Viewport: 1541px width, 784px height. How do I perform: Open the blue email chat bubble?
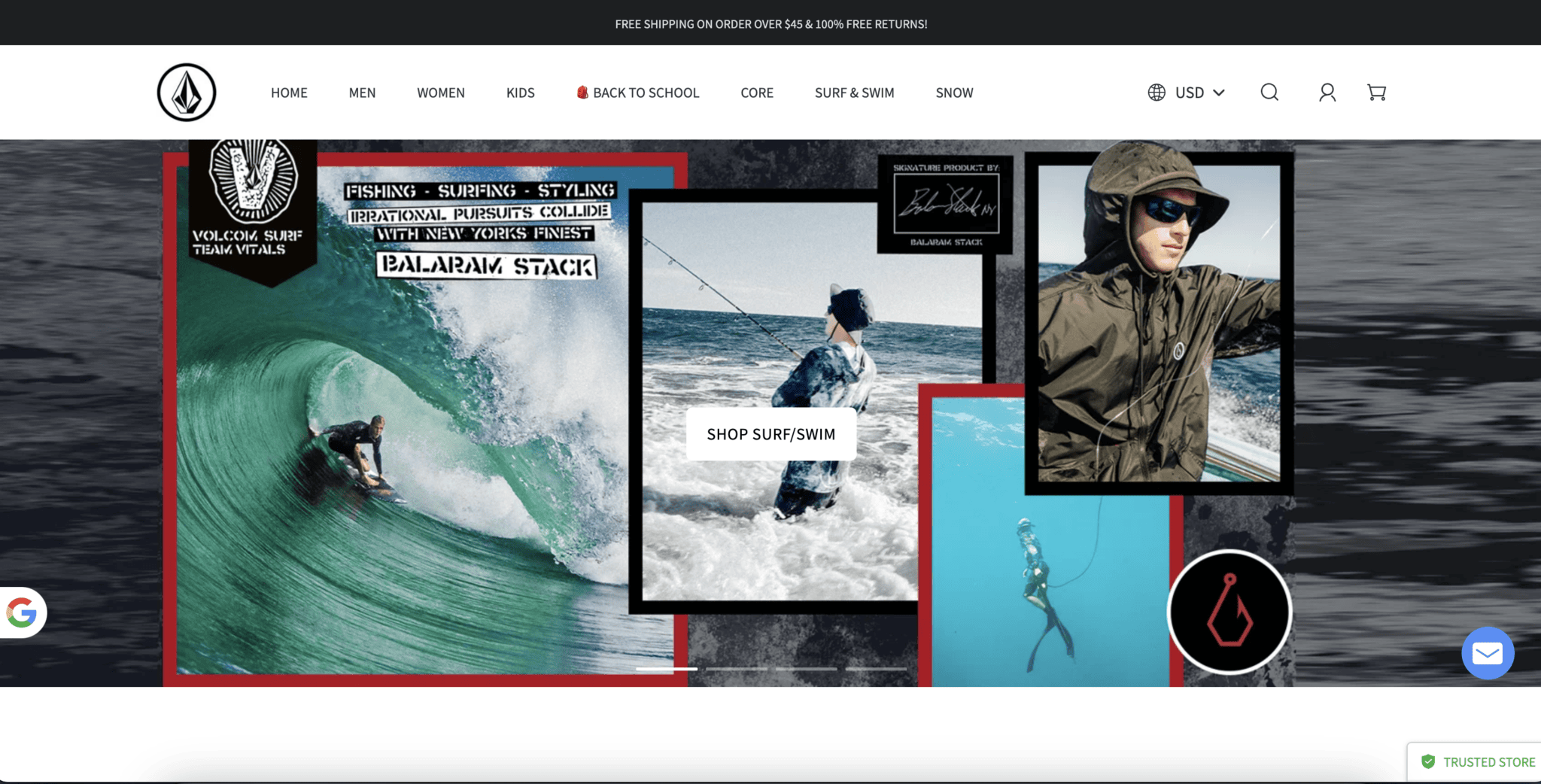1487,653
